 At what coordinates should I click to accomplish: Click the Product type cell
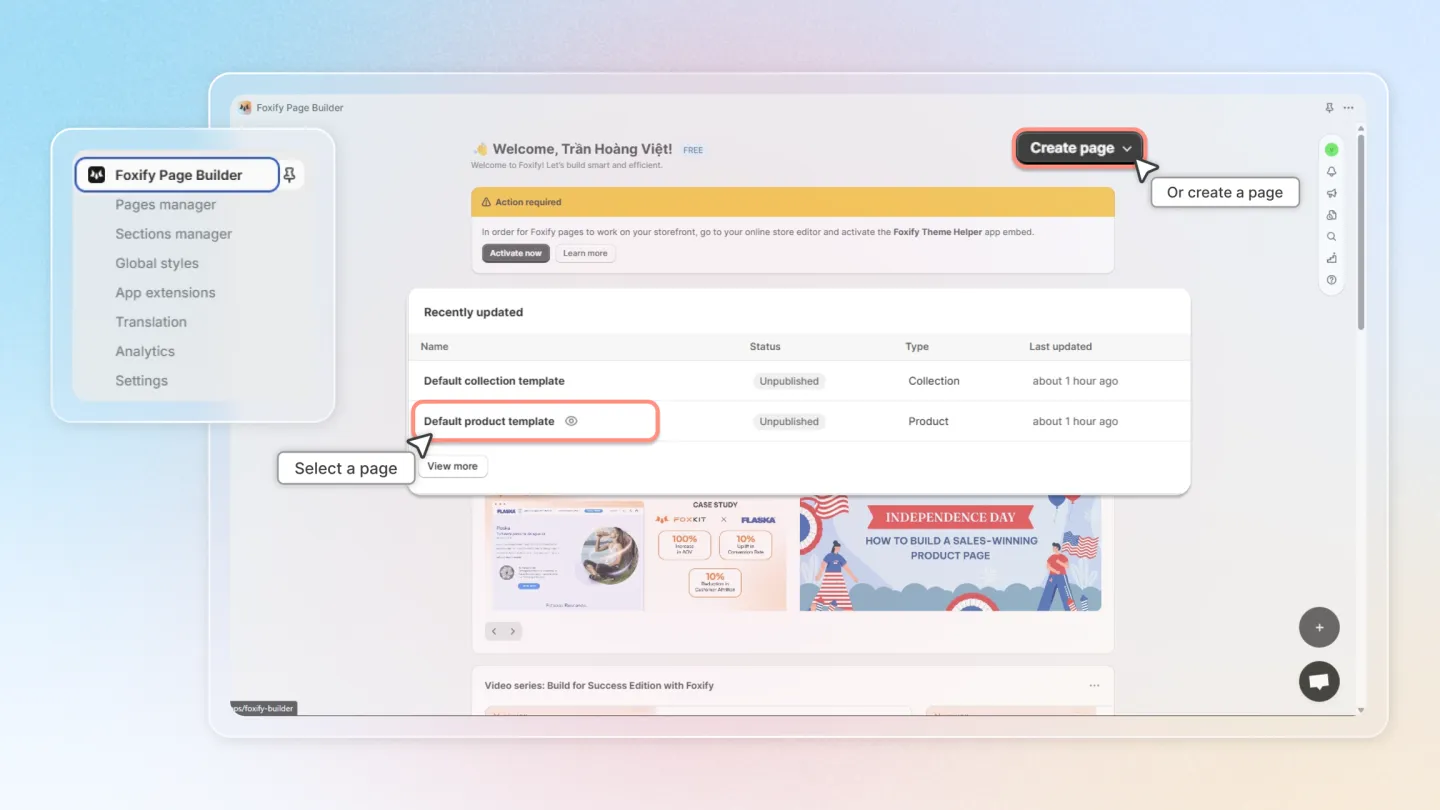coord(928,421)
